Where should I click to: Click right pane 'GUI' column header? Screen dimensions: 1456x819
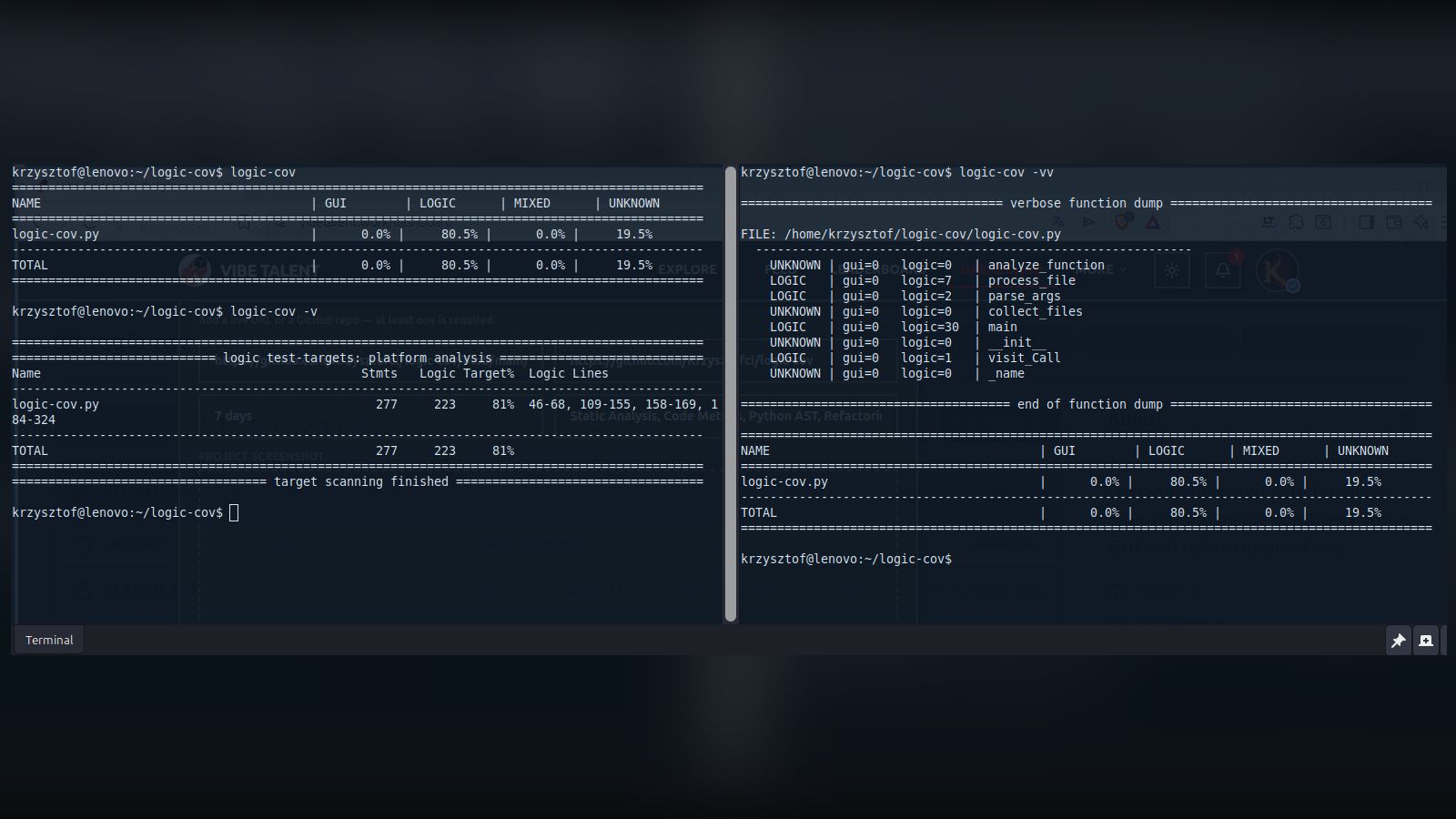pyautogui.click(x=1065, y=450)
